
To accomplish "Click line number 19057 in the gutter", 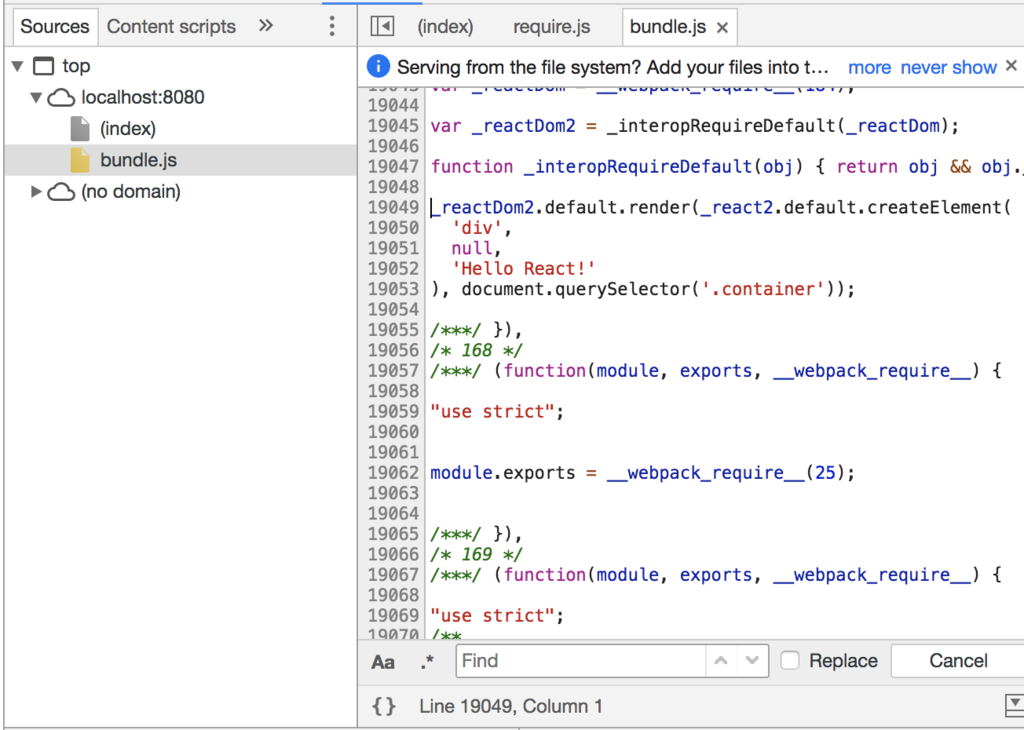I will 393,370.
